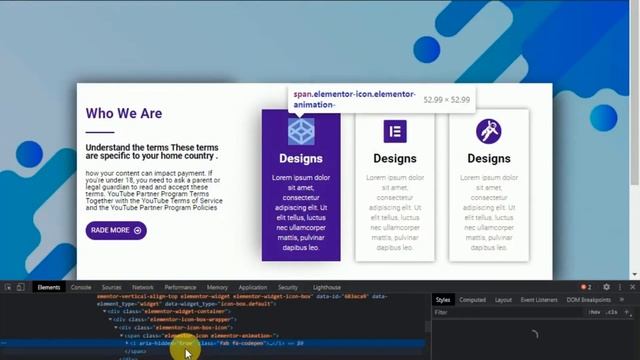Click the Understand the terms subheading
This screenshot has width=640, height=360.
click(152, 151)
